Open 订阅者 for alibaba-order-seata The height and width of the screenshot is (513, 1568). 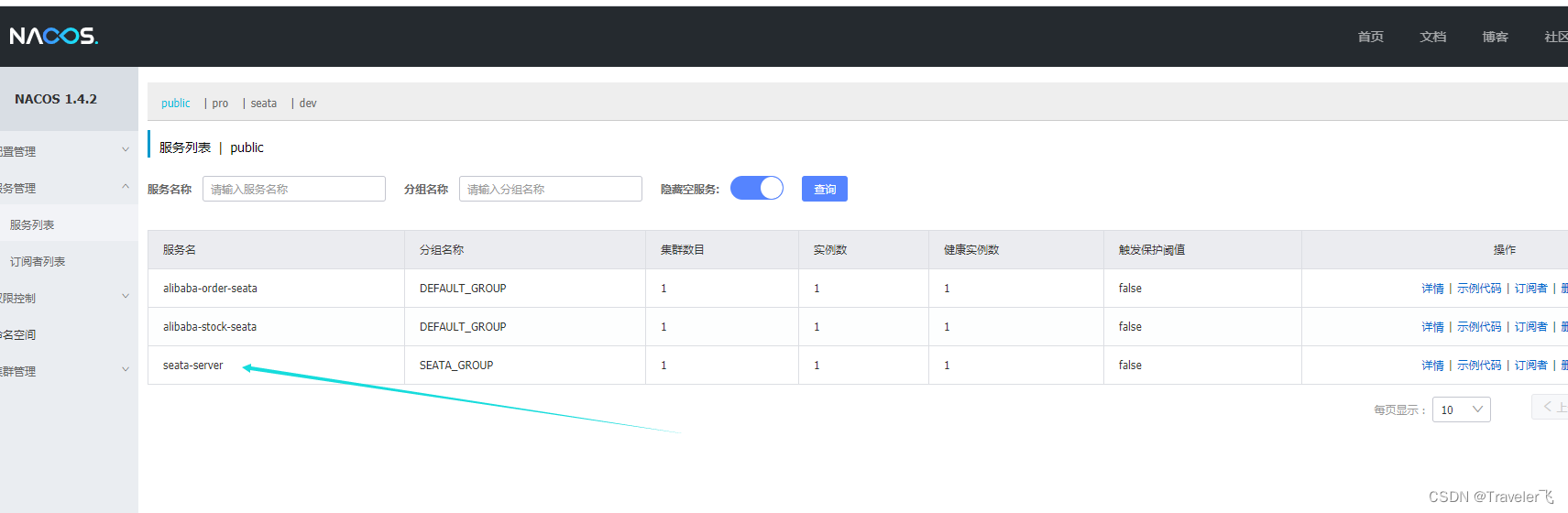click(1530, 288)
